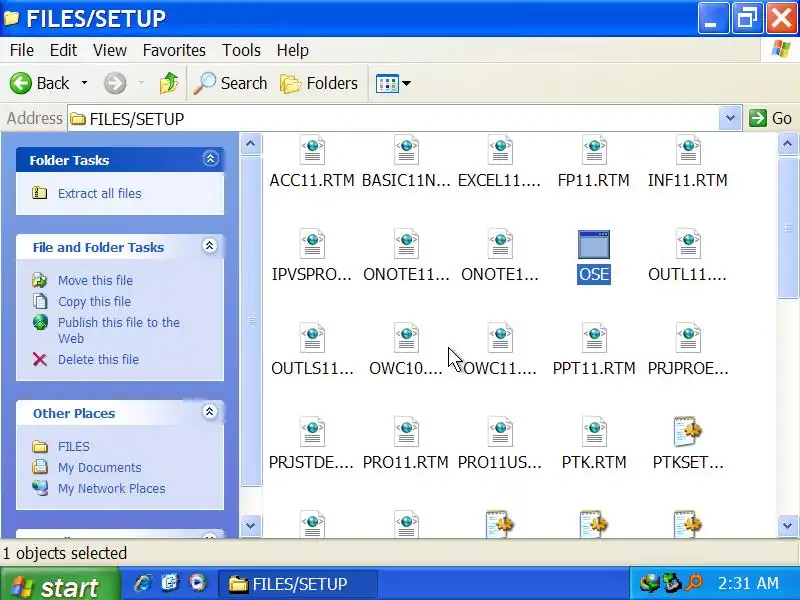Open the ACC11.RTM file icon

(x=312, y=150)
